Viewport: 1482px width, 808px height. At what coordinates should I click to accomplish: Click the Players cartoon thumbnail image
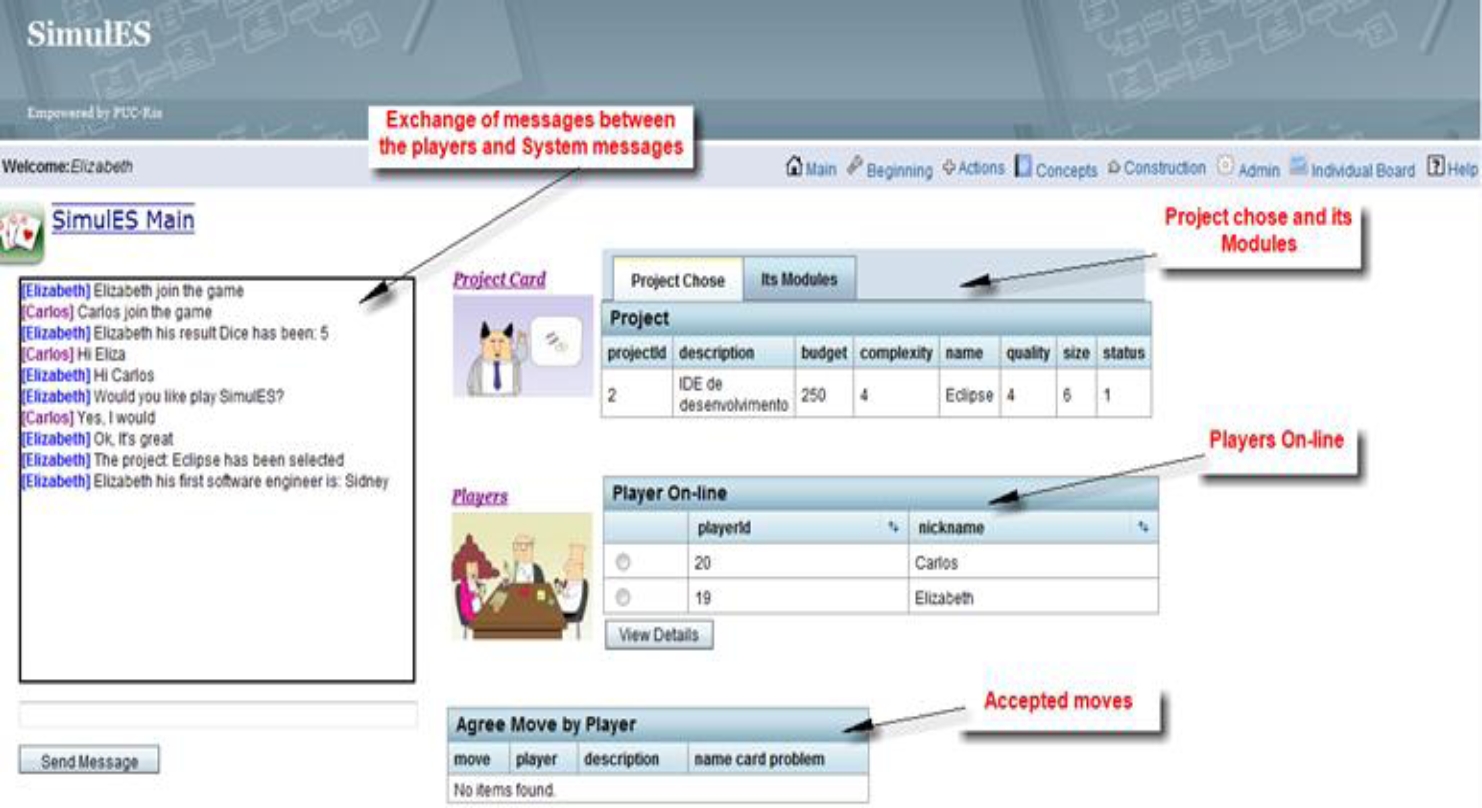click(x=522, y=576)
